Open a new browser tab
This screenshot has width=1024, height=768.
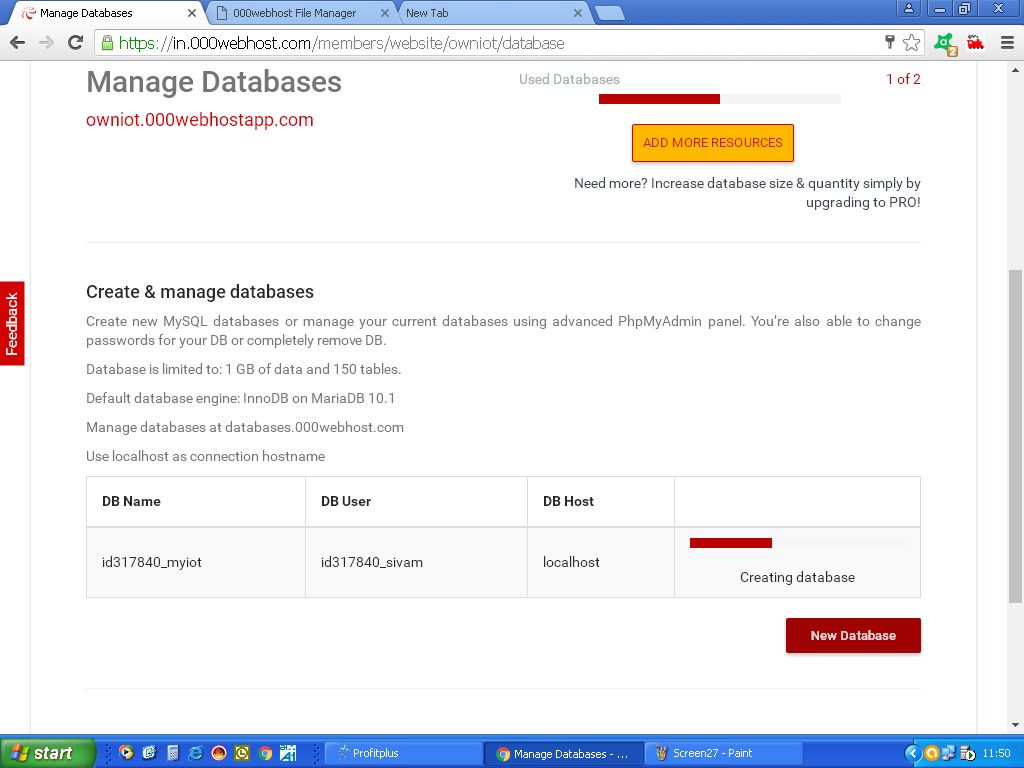610,14
